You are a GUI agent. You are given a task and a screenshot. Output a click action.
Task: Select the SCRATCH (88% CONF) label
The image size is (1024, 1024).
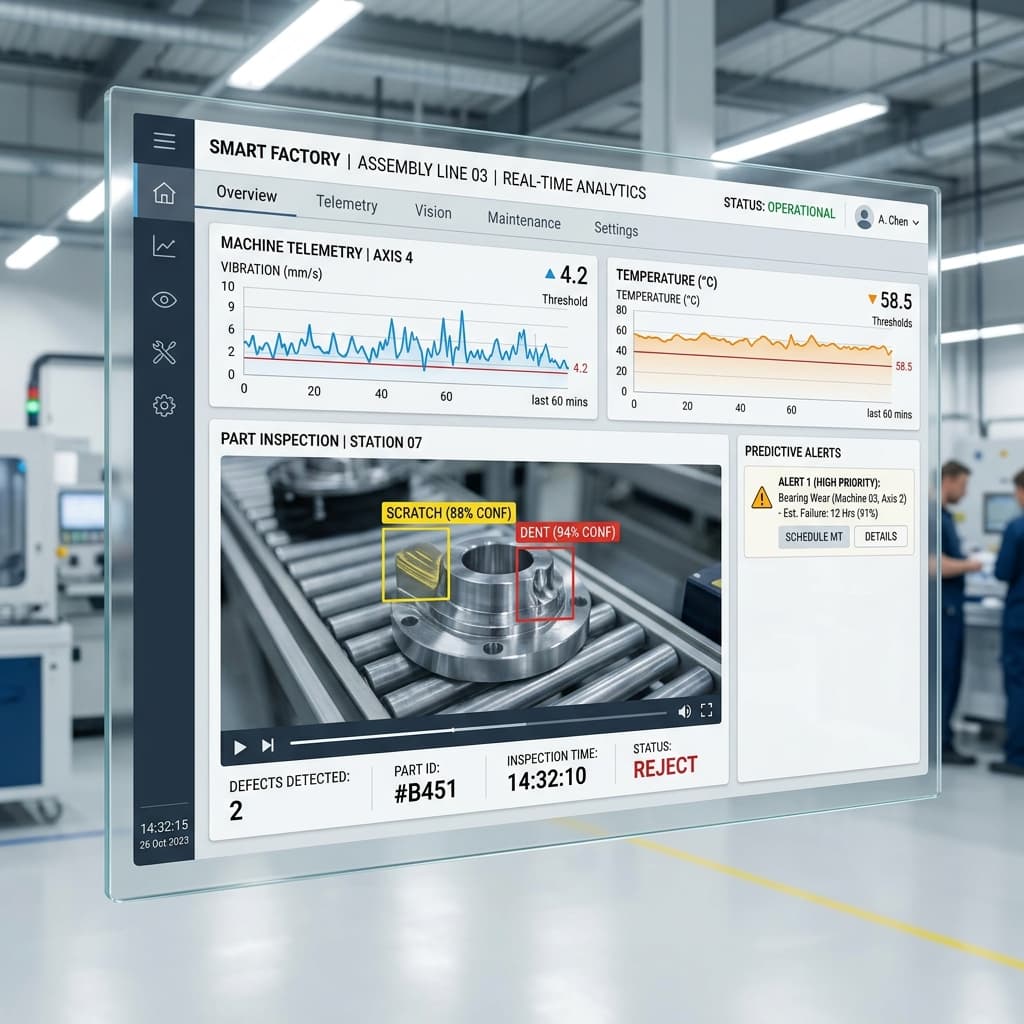(x=449, y=513)
